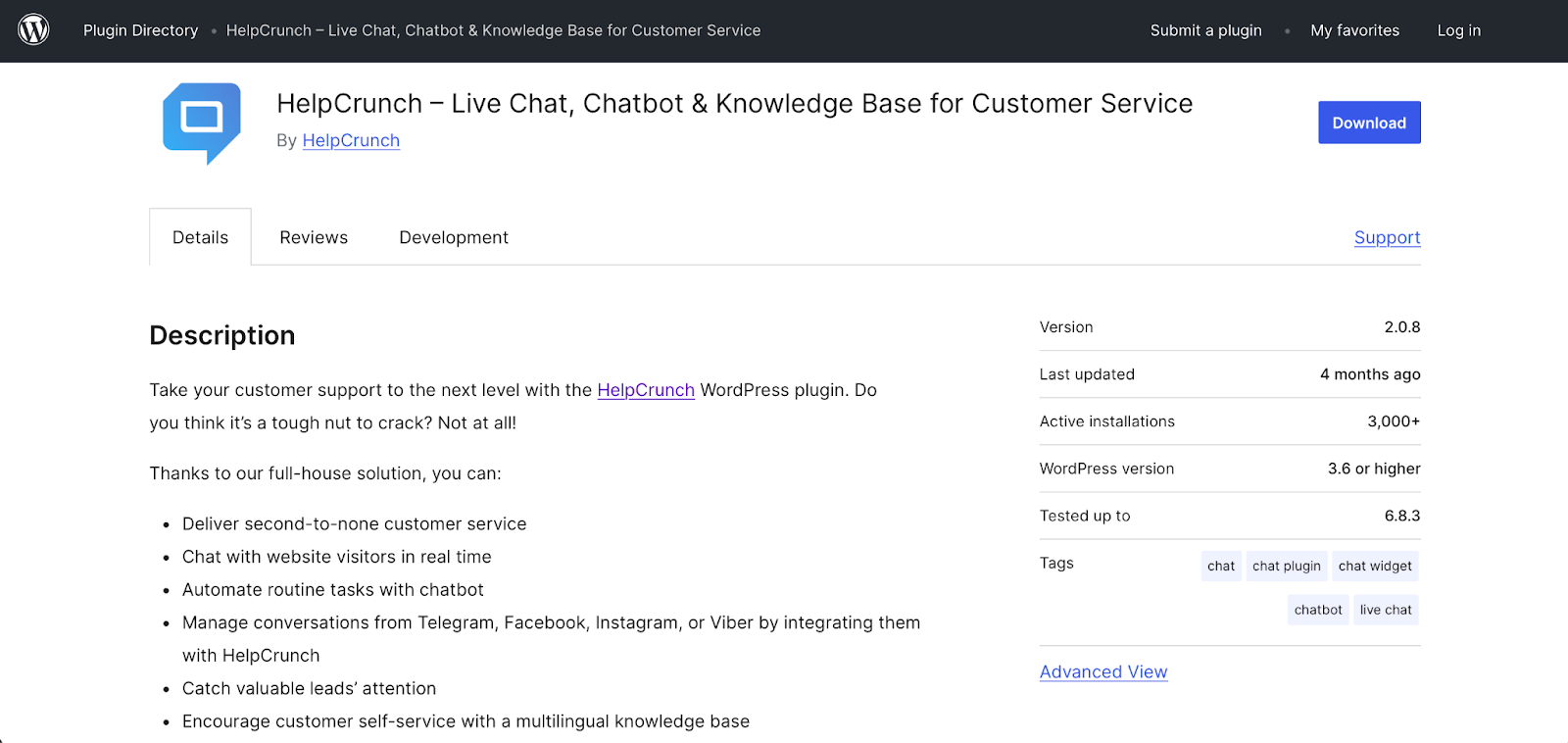This screenshot has height=743, width=1568.
Task: Click 'Chat with website visitors' bullet
Action: [337, 557]
